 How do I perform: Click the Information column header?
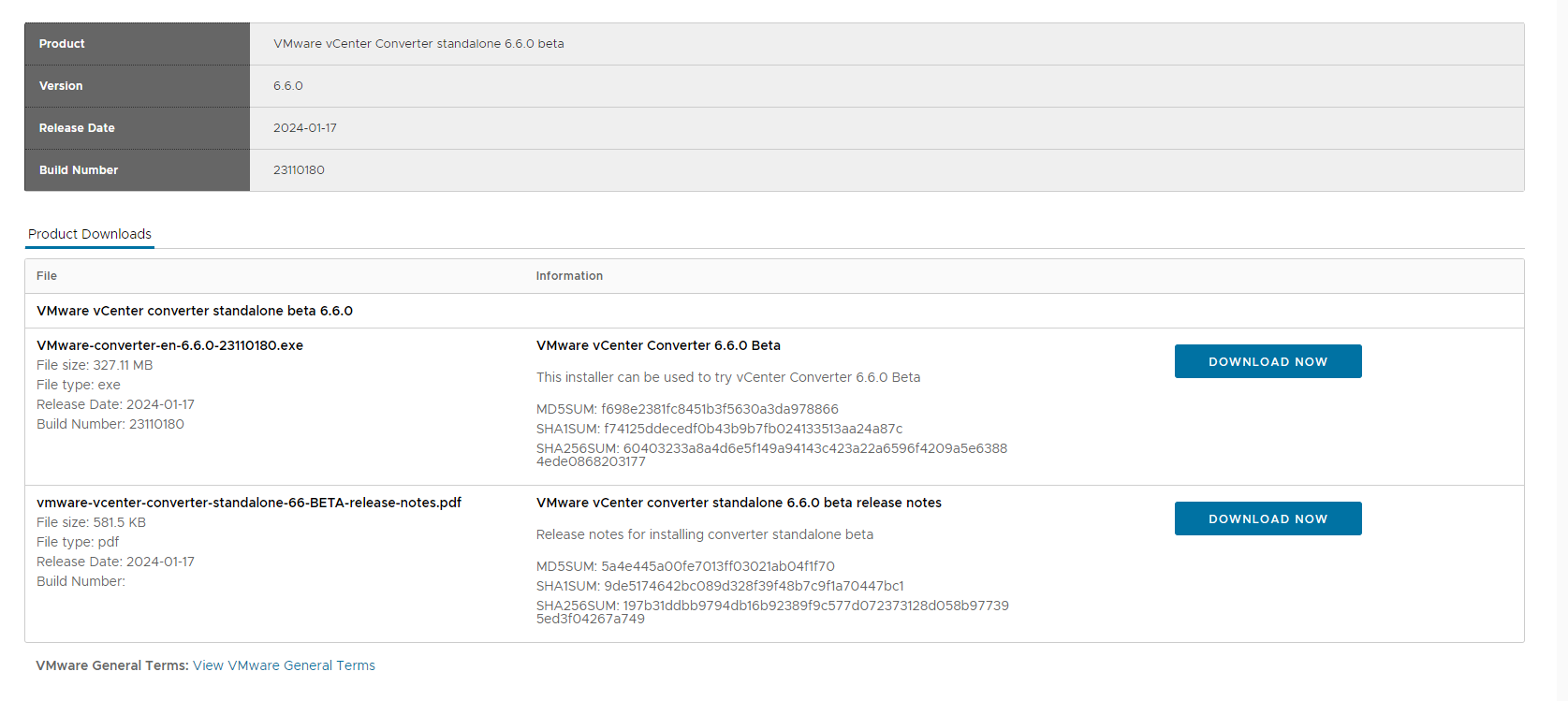[x=569, y=276]
